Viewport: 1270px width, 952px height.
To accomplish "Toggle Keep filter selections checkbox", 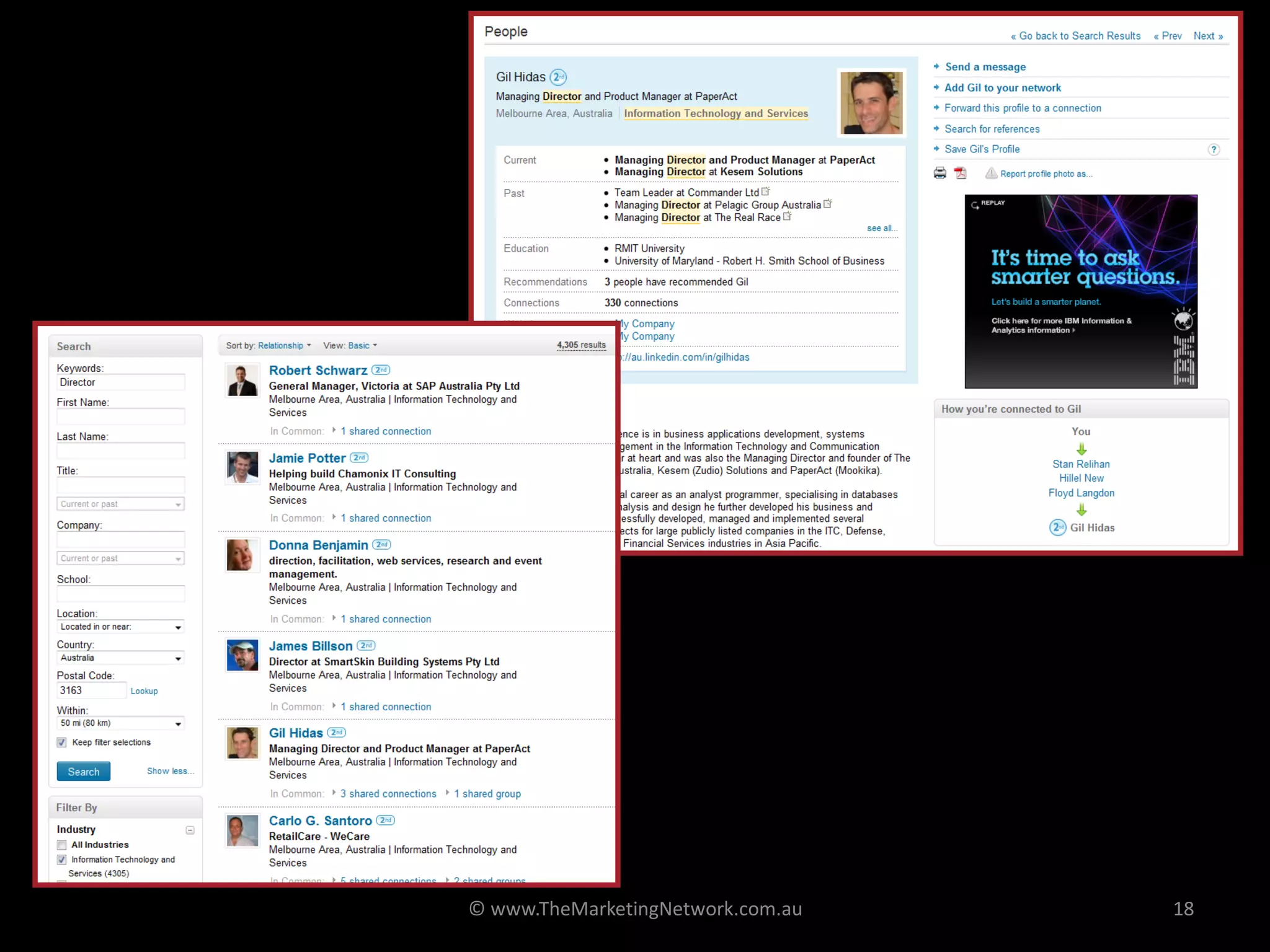I will [x=62, y=743].
